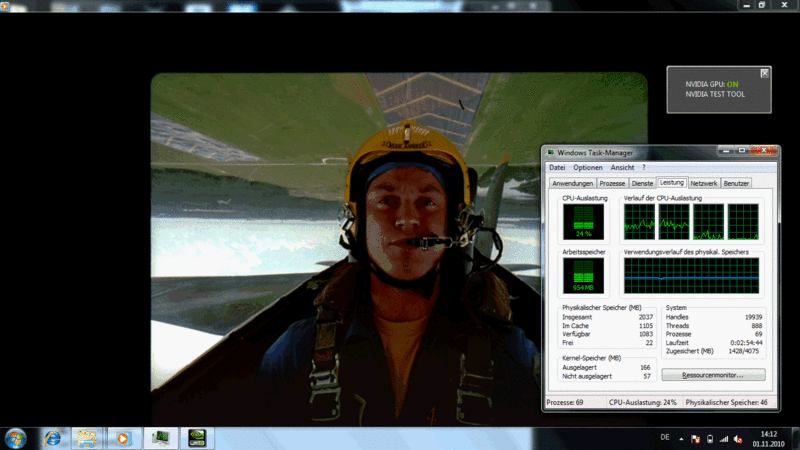Click status bar Physikalischer Speicher entry
Screen dimensions: 800x450
(727, 403)
